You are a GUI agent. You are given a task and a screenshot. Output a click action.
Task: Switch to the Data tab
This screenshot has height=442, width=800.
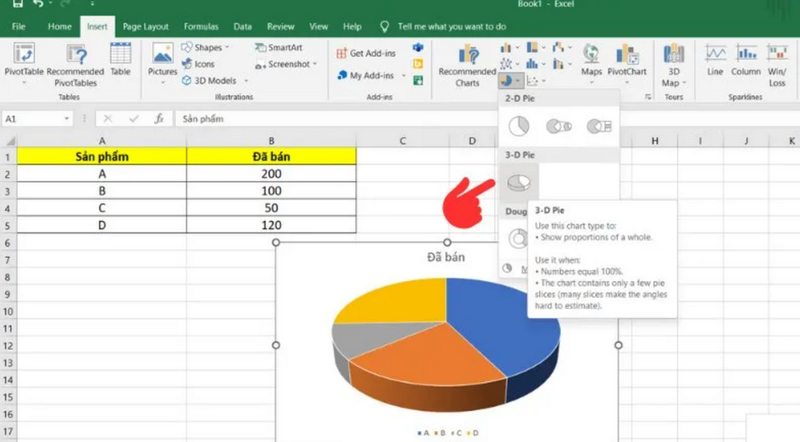(x=242, y=27)
